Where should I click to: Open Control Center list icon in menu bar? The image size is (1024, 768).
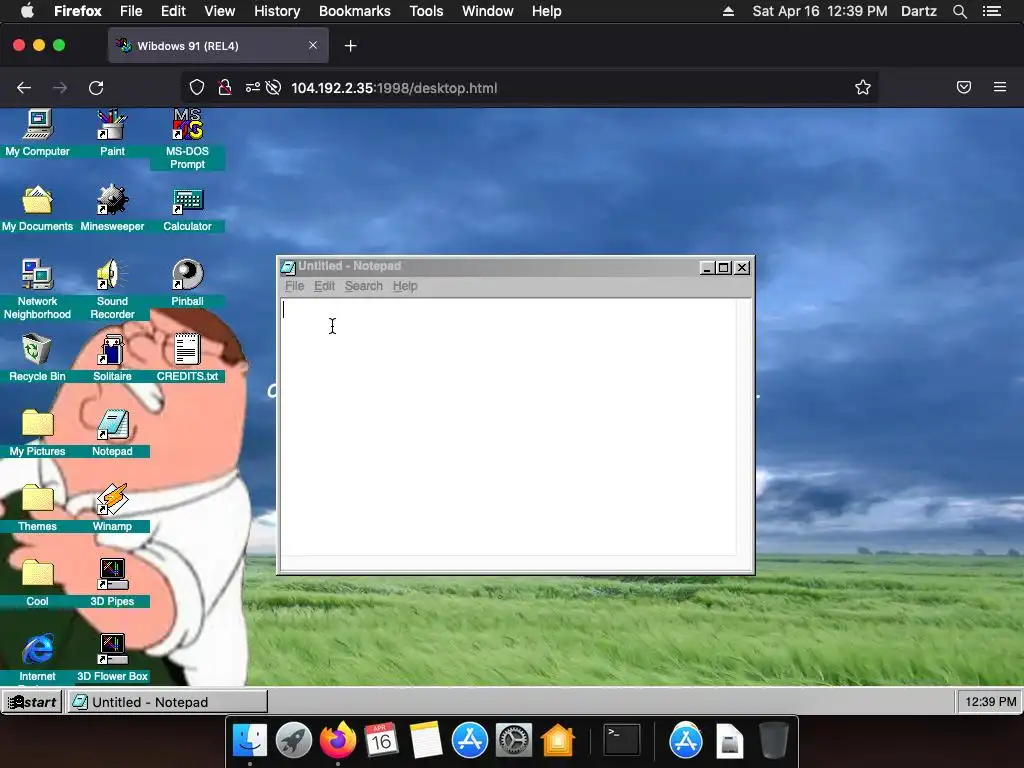tap(991, 11)
